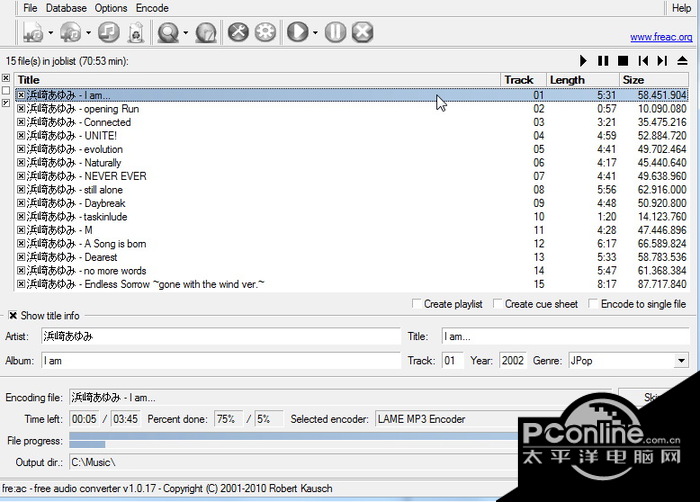Image resolution: width=700 pixels, height=502 pixels.
Task: Sort by the Size column header
Action: coord(654,80)
